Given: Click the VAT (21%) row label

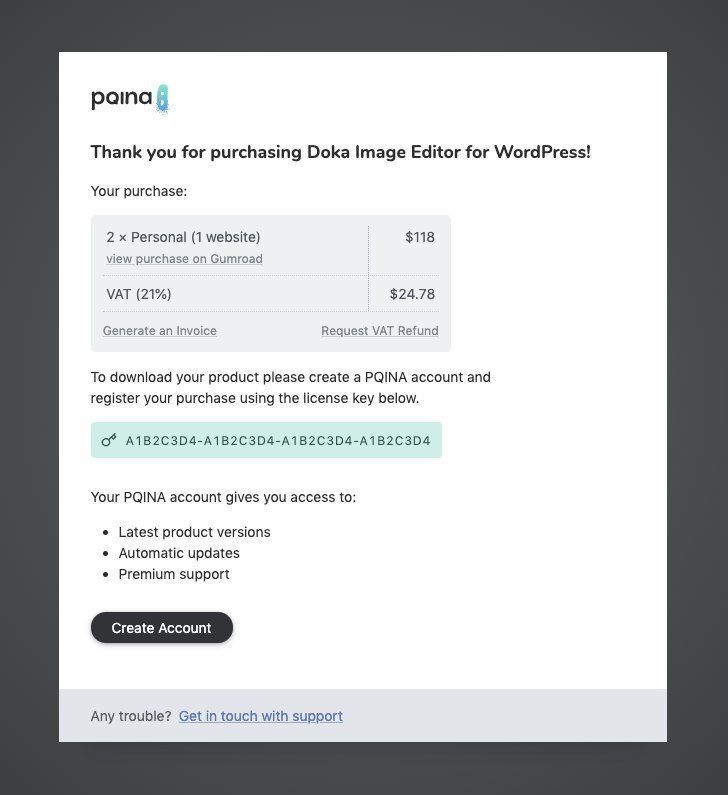Looking at the screenshot, I should pyautogui.click(x=139, y=294).
